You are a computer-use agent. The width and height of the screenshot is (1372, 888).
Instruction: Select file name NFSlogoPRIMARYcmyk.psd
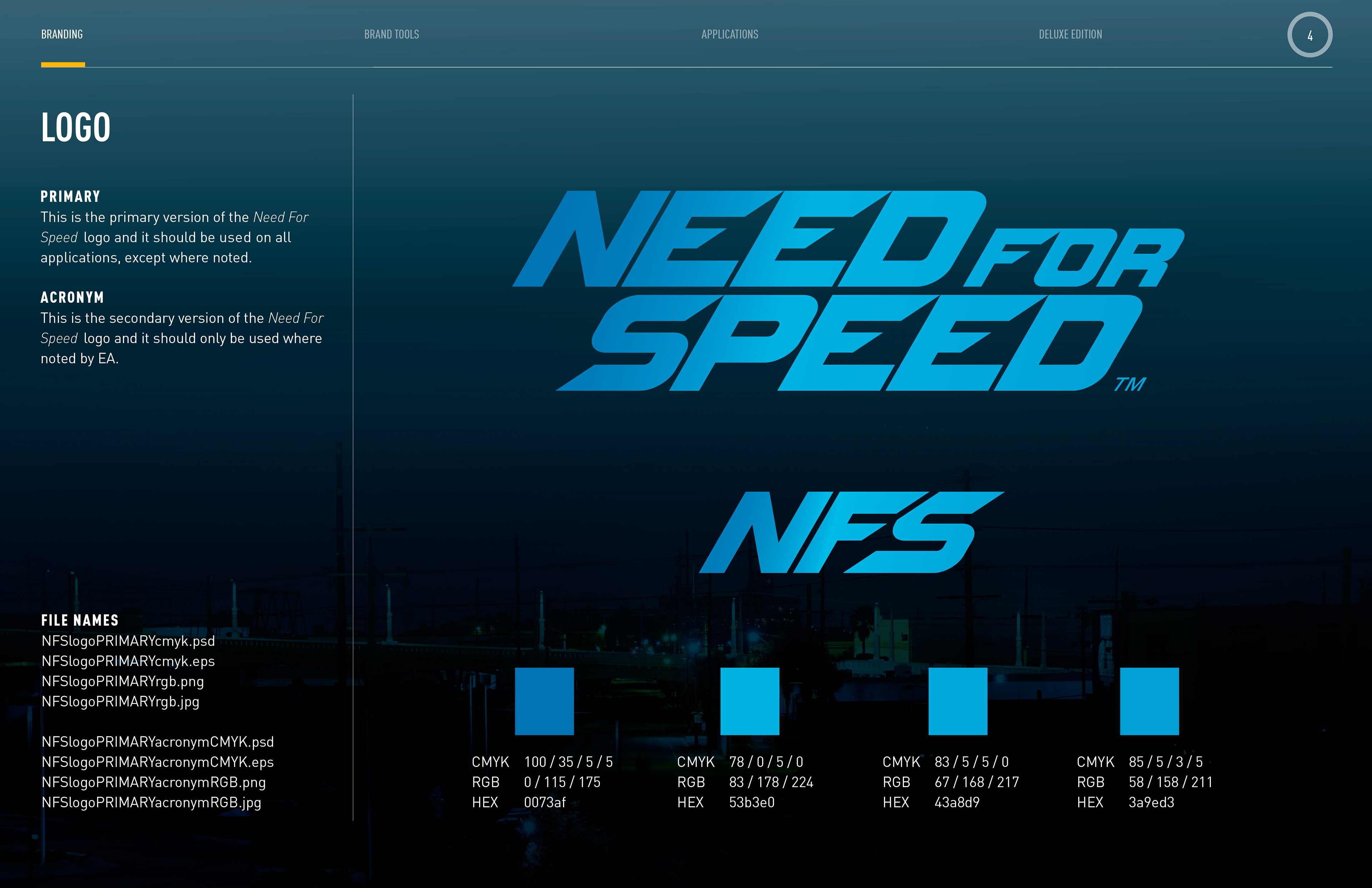pyautogui.click(x=128, y=641)
